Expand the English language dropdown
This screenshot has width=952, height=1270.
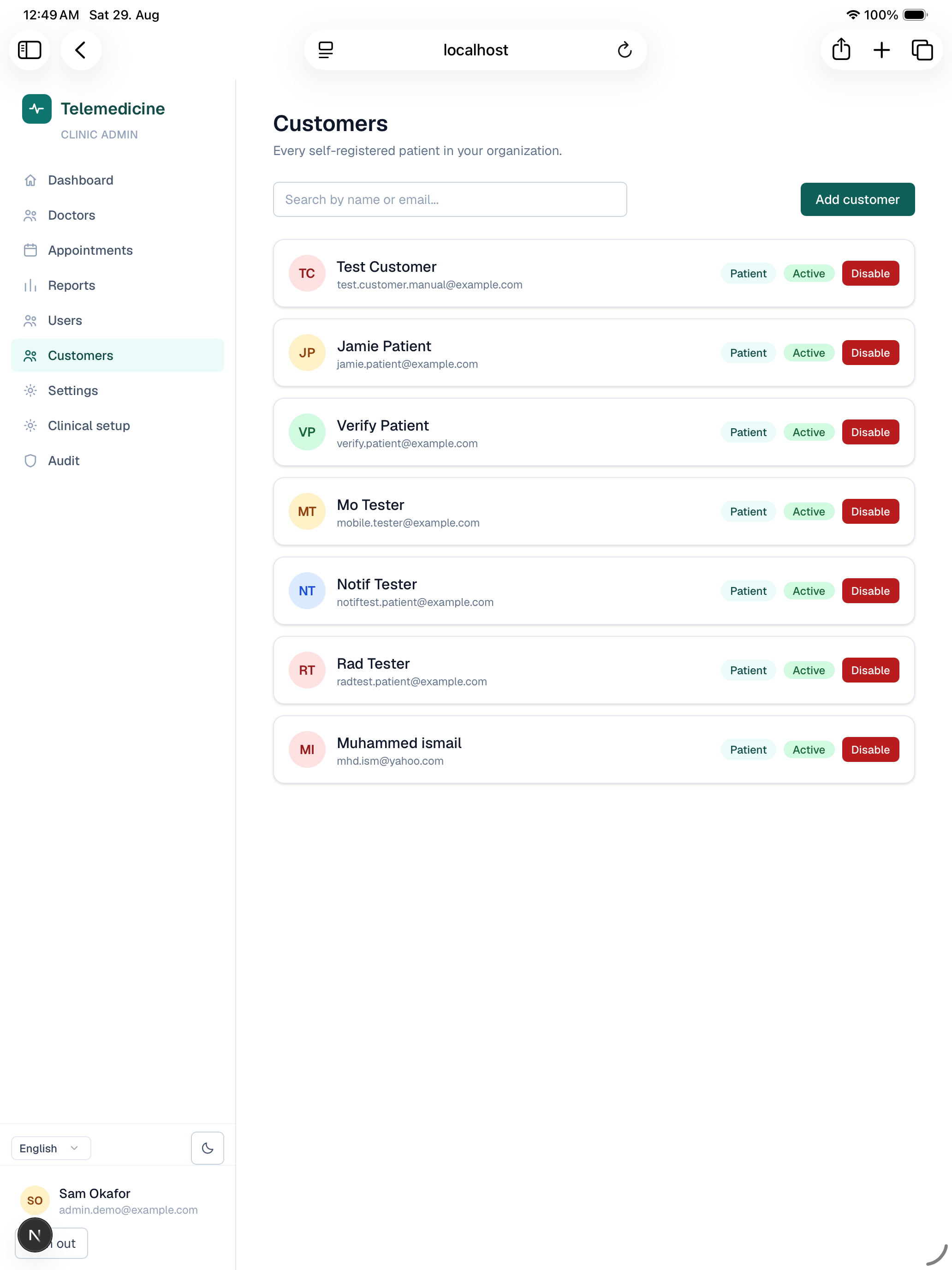pyautogui.click(x=51, y=1148)
